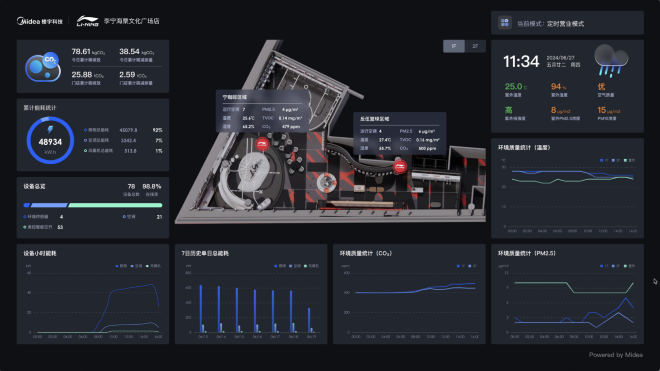Toggle 室外 legend in temperature chart
This screenshot has width=660, height=371.
click(629, 160)
